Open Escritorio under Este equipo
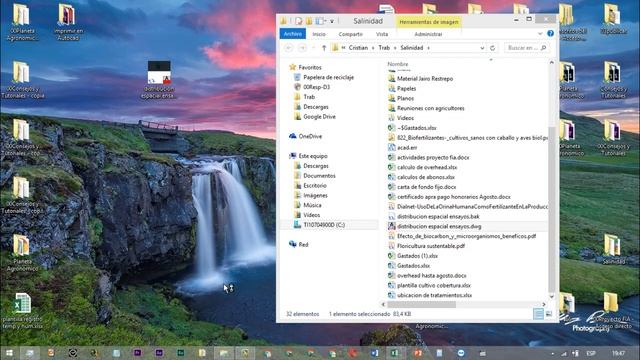The height and width of the screenshot is (360, 640). pos(315,185)
